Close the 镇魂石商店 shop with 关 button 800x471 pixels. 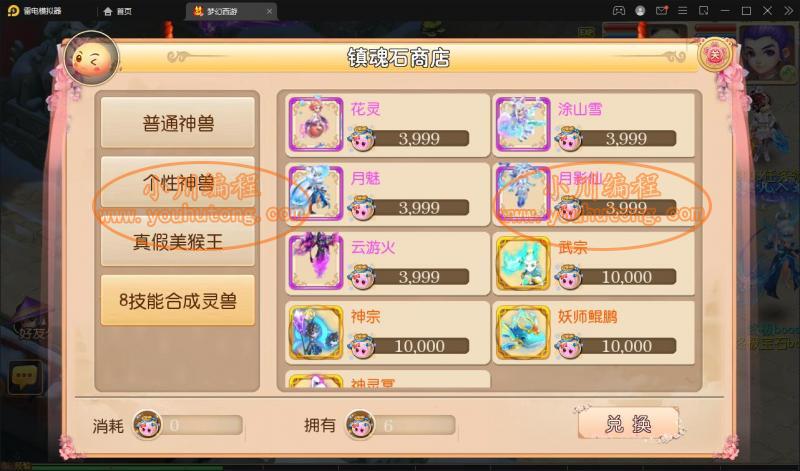715,54
